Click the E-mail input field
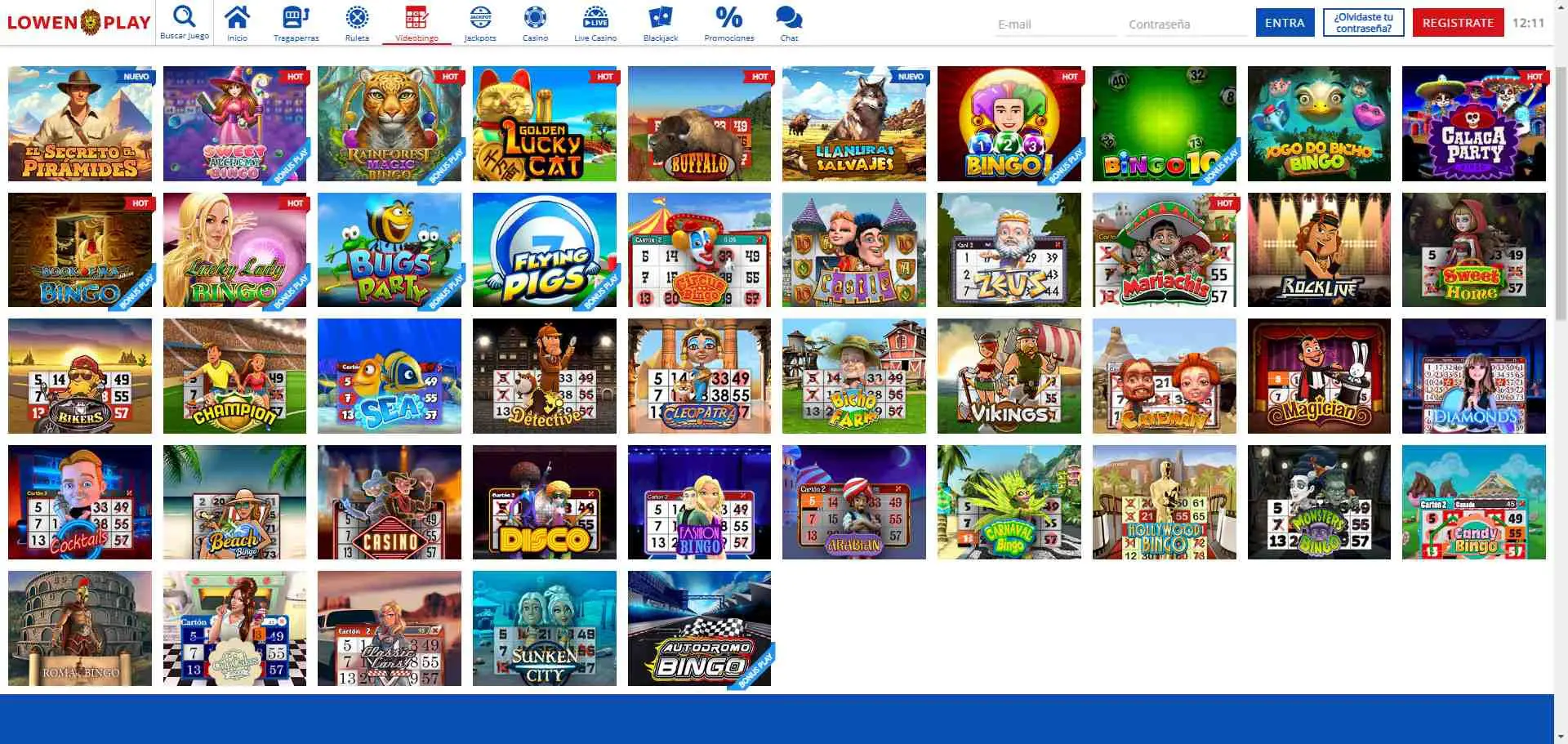Image resolution: width=1568 pixels, height=744 pixels. coord(1055,23)
